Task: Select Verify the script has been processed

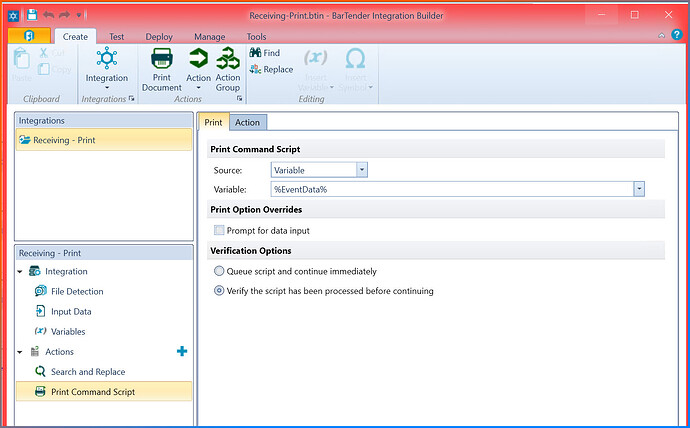Action: point(219,291)
